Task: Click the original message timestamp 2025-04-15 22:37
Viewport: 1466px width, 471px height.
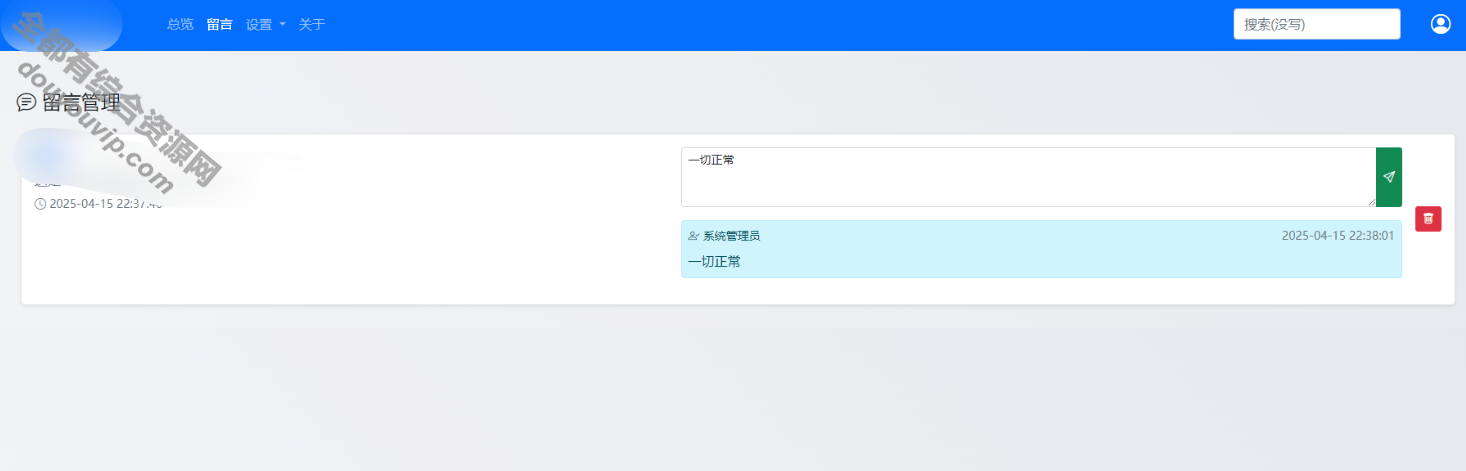Action: point(105,204)
